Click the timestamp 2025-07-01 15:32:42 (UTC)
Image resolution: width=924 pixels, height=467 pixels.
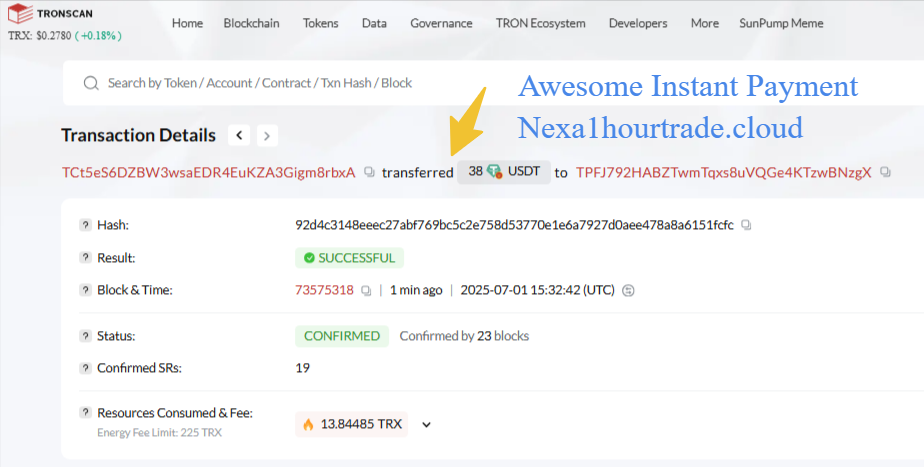pyautogui.click(x=537, y=290)
